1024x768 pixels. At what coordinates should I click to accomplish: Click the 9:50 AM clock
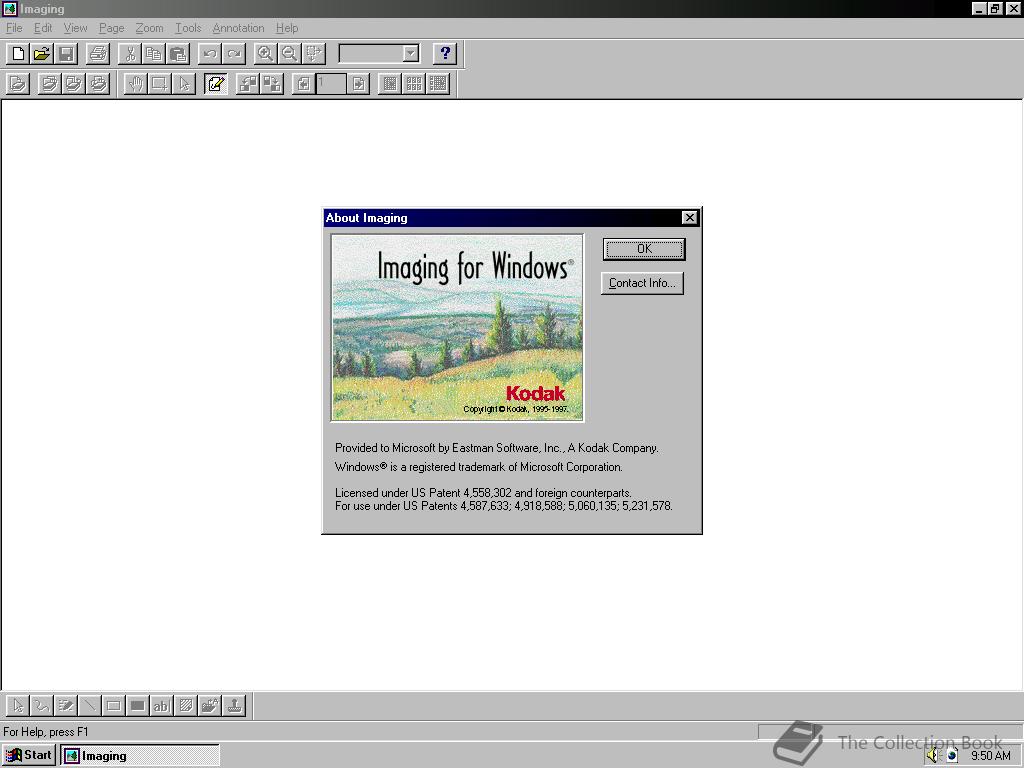pos(991,756)
